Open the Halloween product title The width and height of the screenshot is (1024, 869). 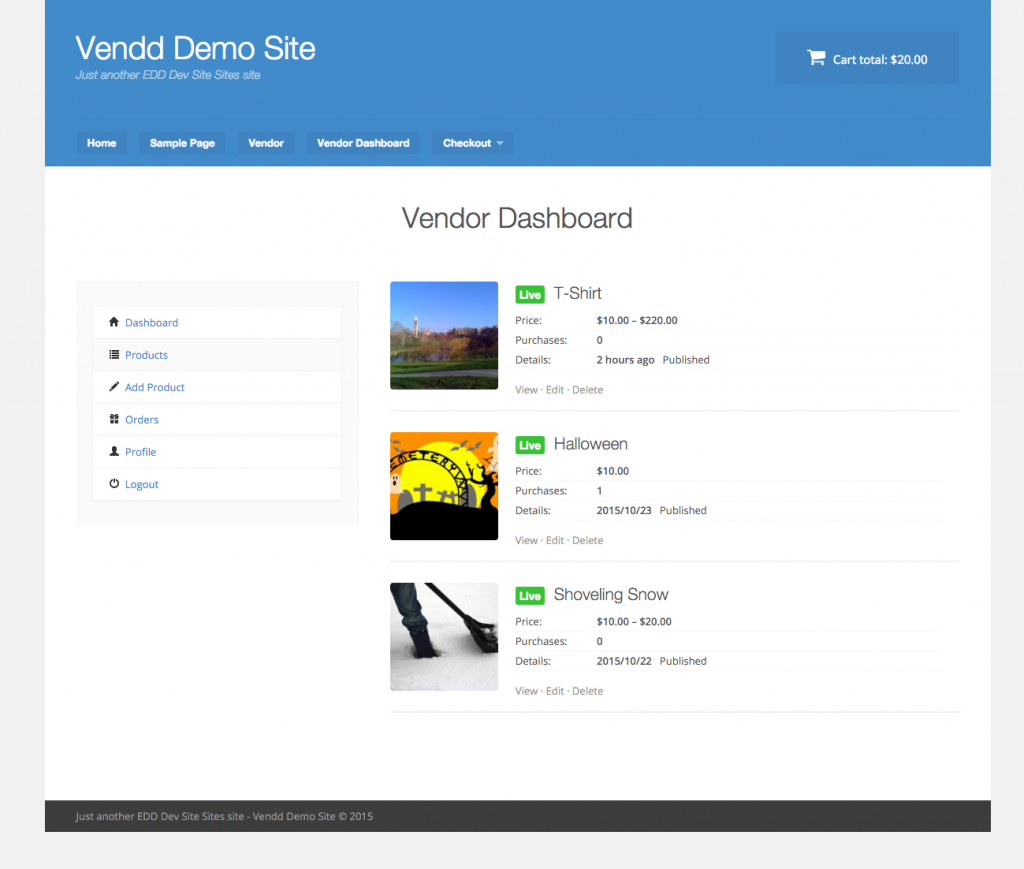[590, 444]
